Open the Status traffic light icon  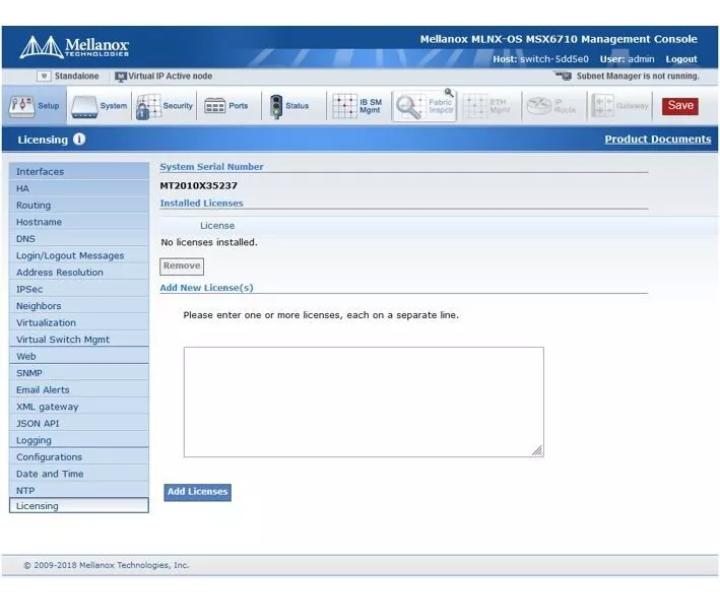(x=276, y=107)
